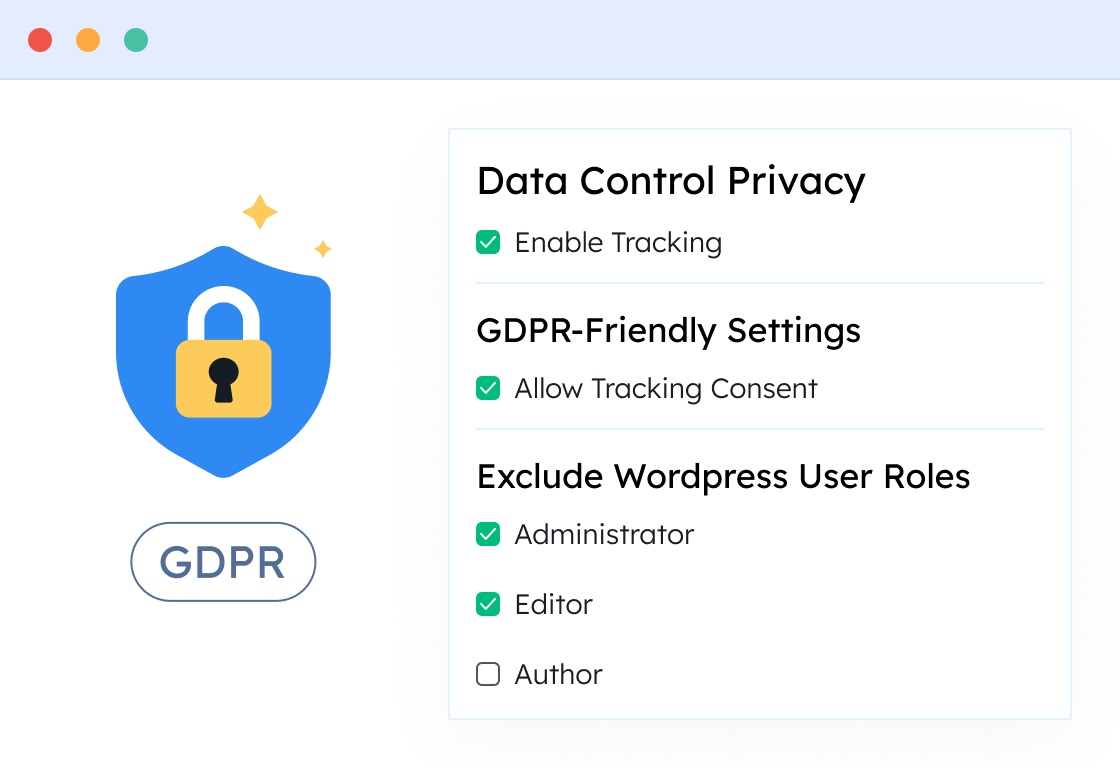
Task: Check the Author role checkbox
Action: click(x=488, y=674)
